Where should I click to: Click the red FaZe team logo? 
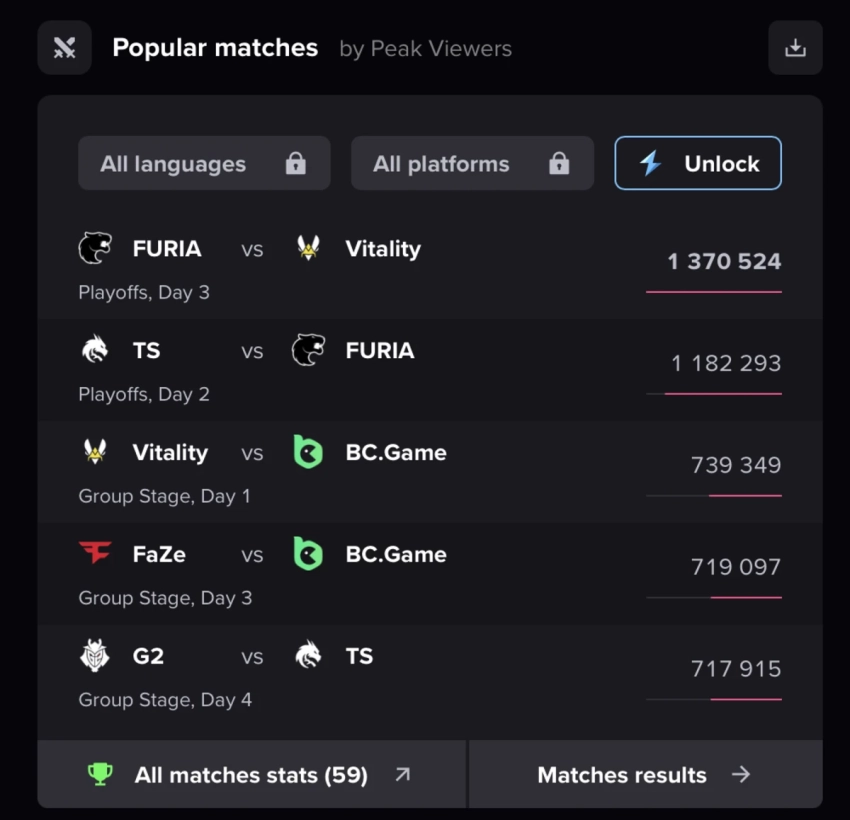tap(95, 553)
